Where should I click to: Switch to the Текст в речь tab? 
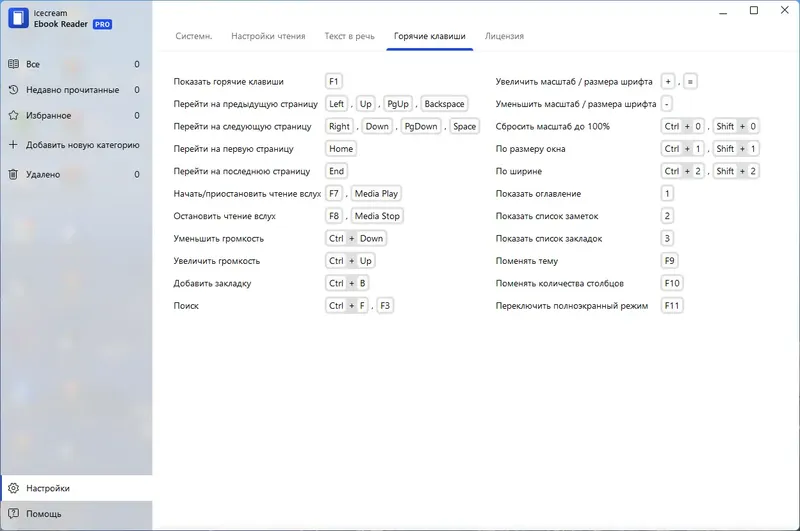pyautogui.click(x=349, y=36)
